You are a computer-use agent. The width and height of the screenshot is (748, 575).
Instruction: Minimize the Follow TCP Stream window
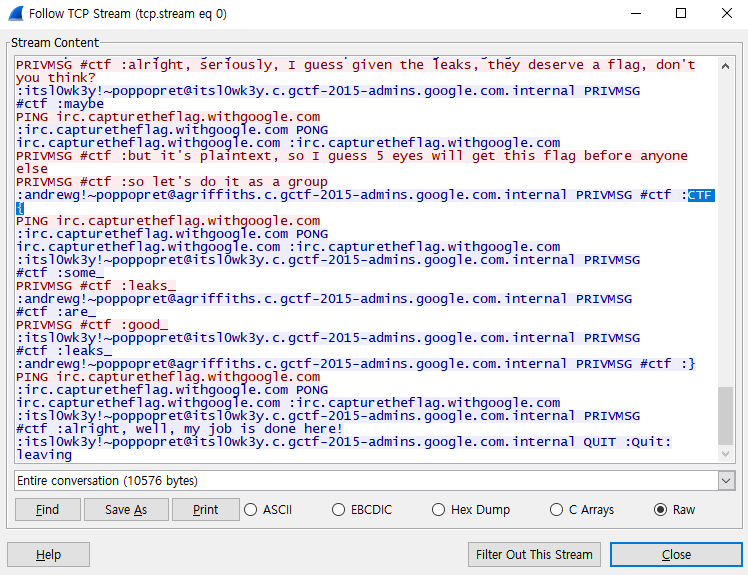(636, 13)
